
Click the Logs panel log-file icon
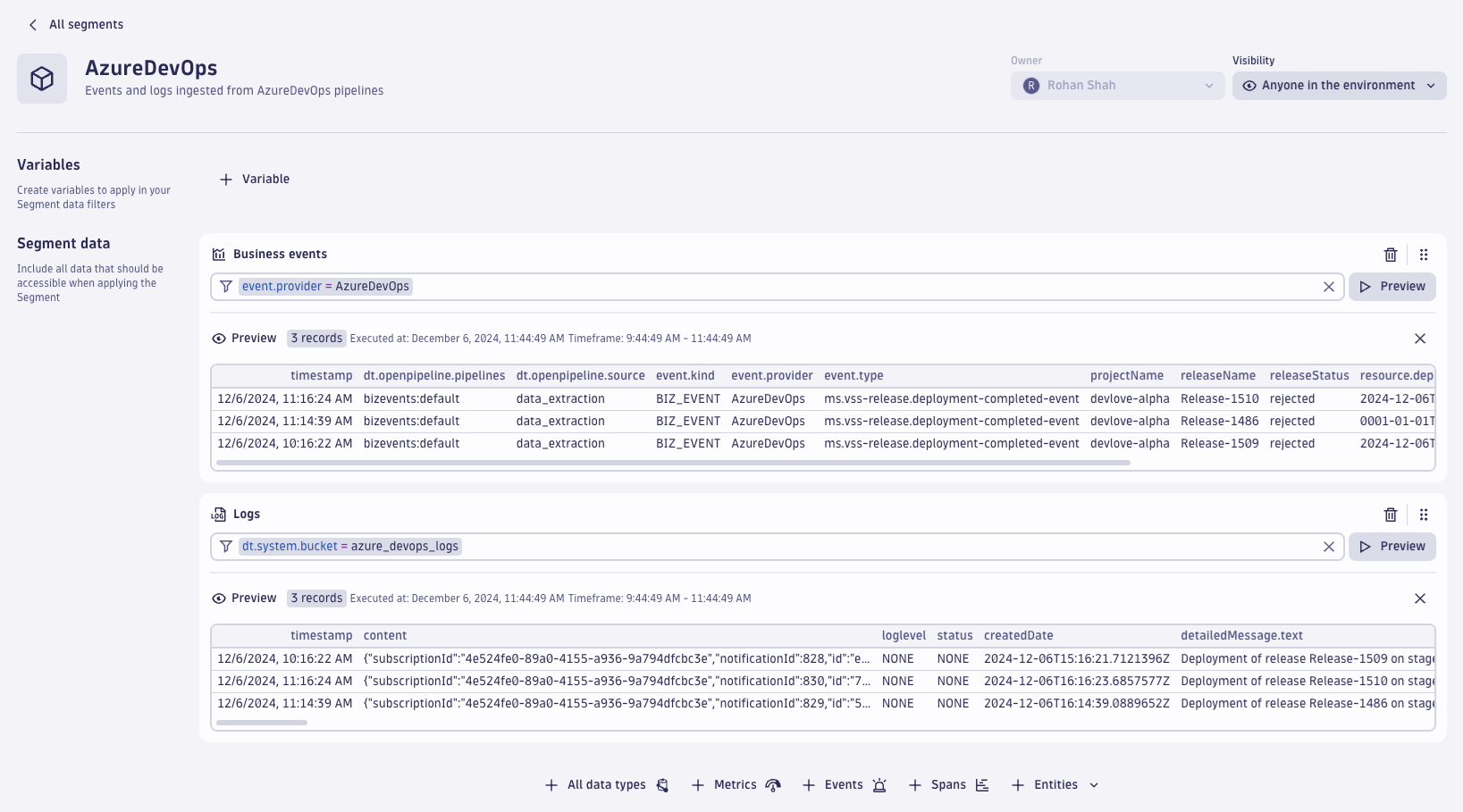pos(218,515)
